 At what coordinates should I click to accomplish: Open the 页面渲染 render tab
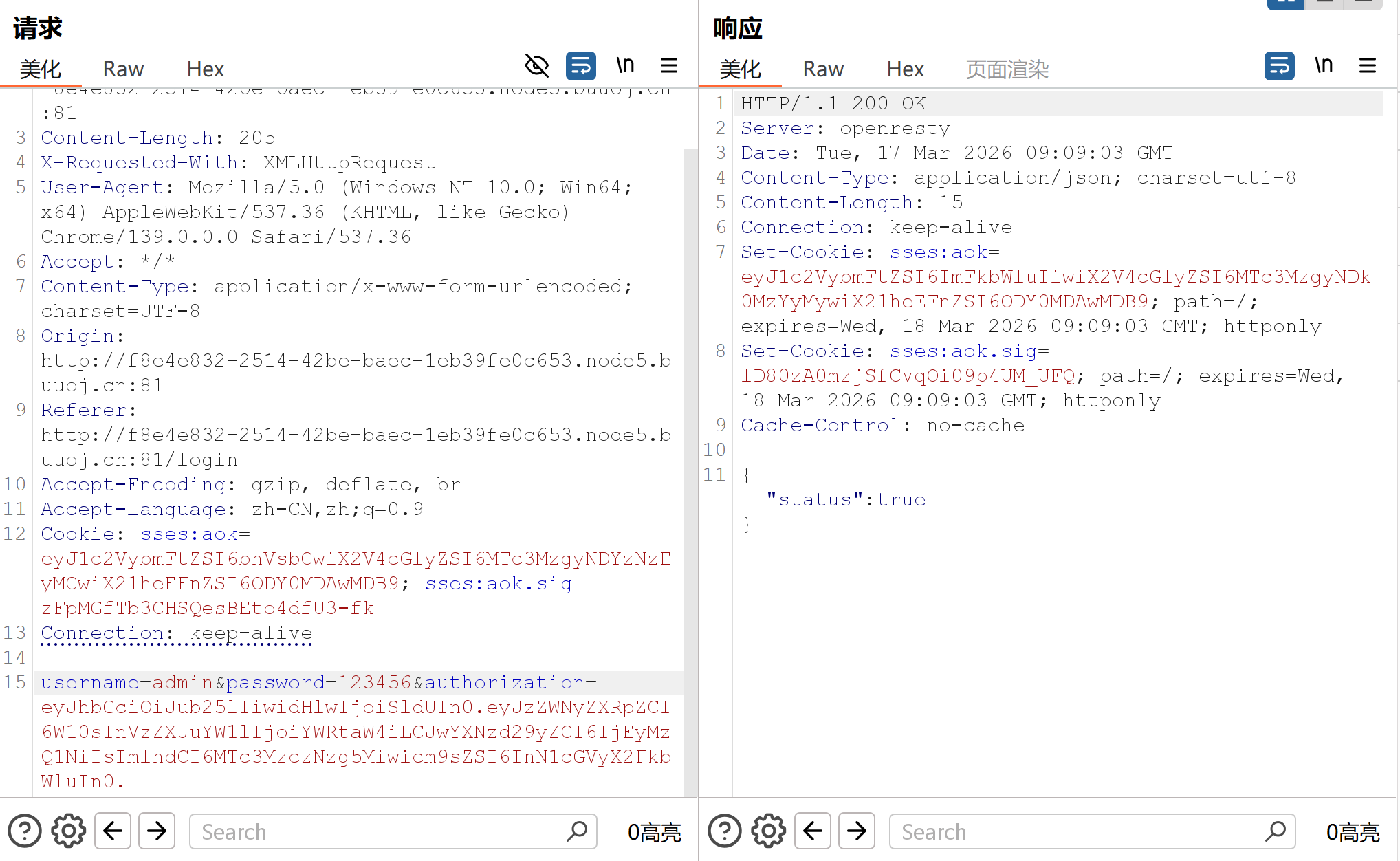click(1007, 69)
